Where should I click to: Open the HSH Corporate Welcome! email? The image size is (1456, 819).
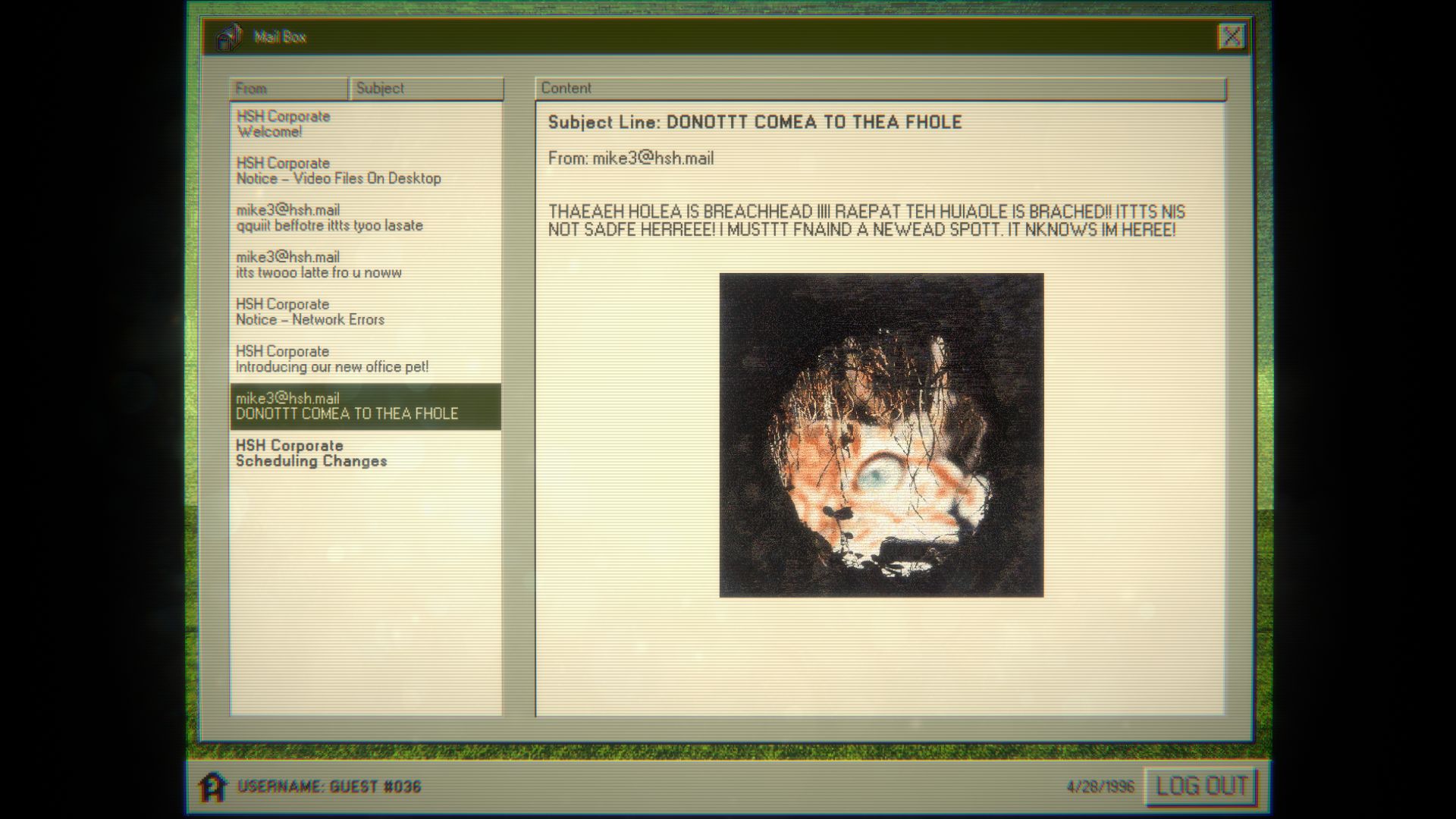tap(366, 124)
